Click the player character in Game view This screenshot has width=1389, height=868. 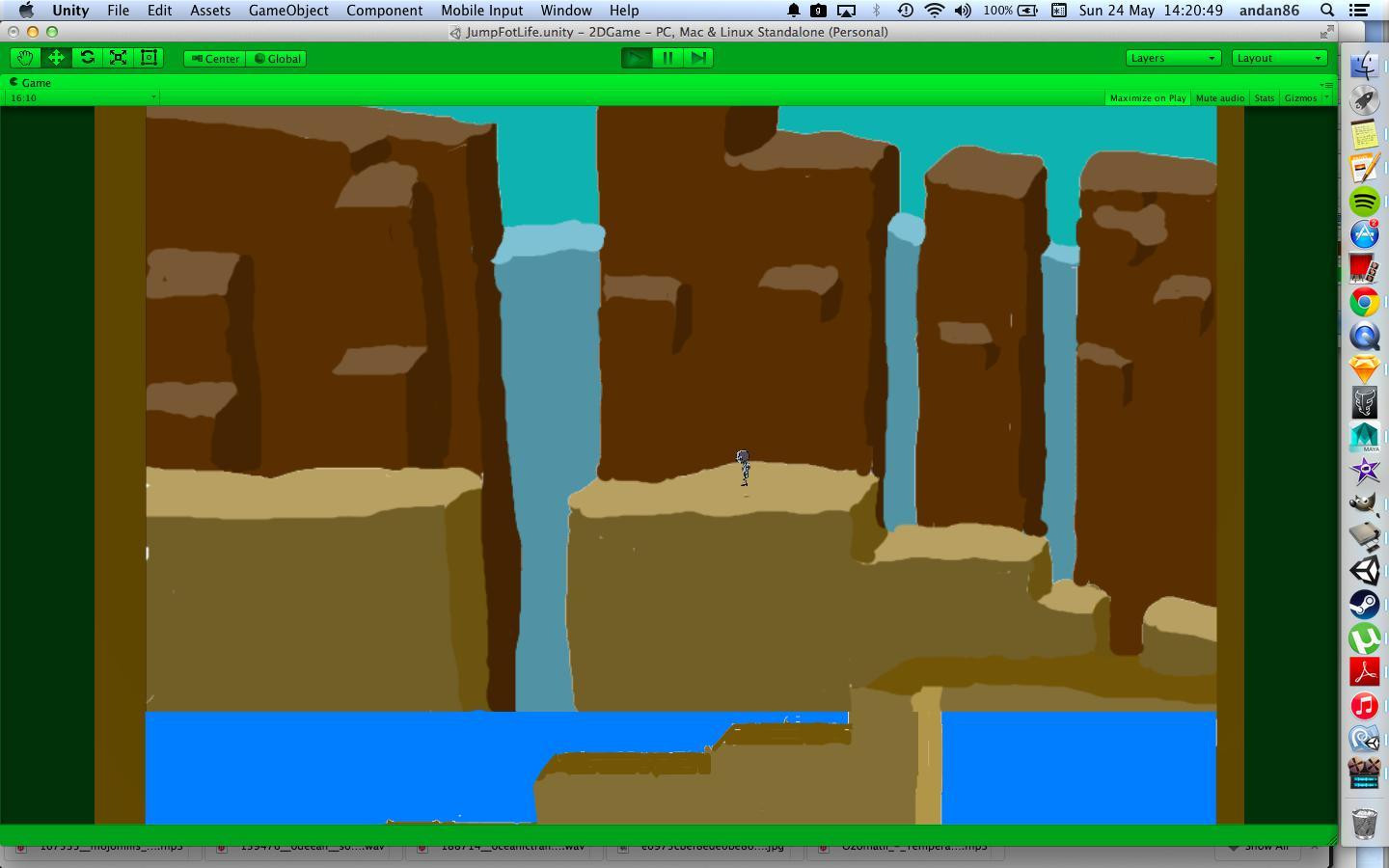point(744,468)
